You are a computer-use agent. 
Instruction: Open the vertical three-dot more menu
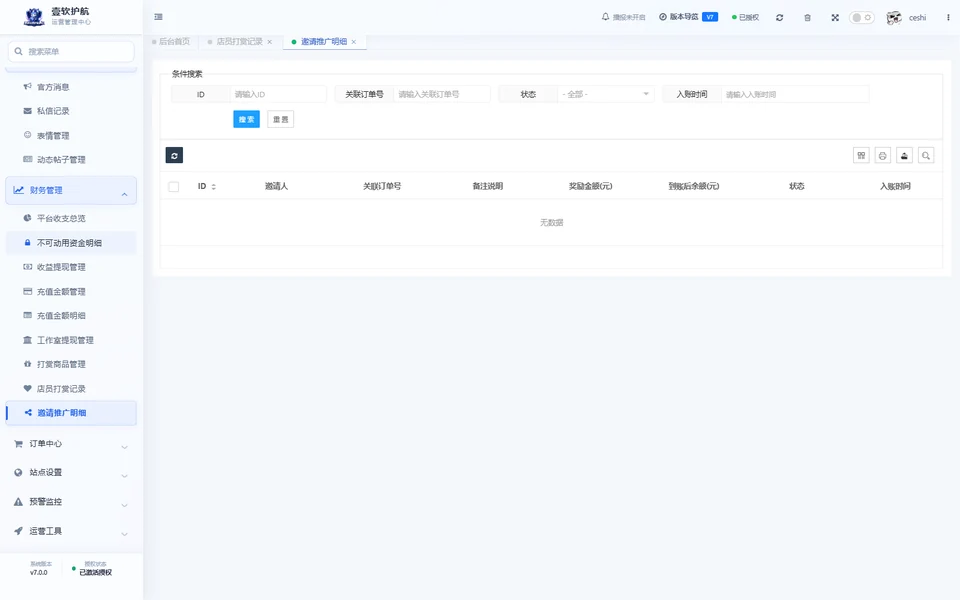click(948, 18)
